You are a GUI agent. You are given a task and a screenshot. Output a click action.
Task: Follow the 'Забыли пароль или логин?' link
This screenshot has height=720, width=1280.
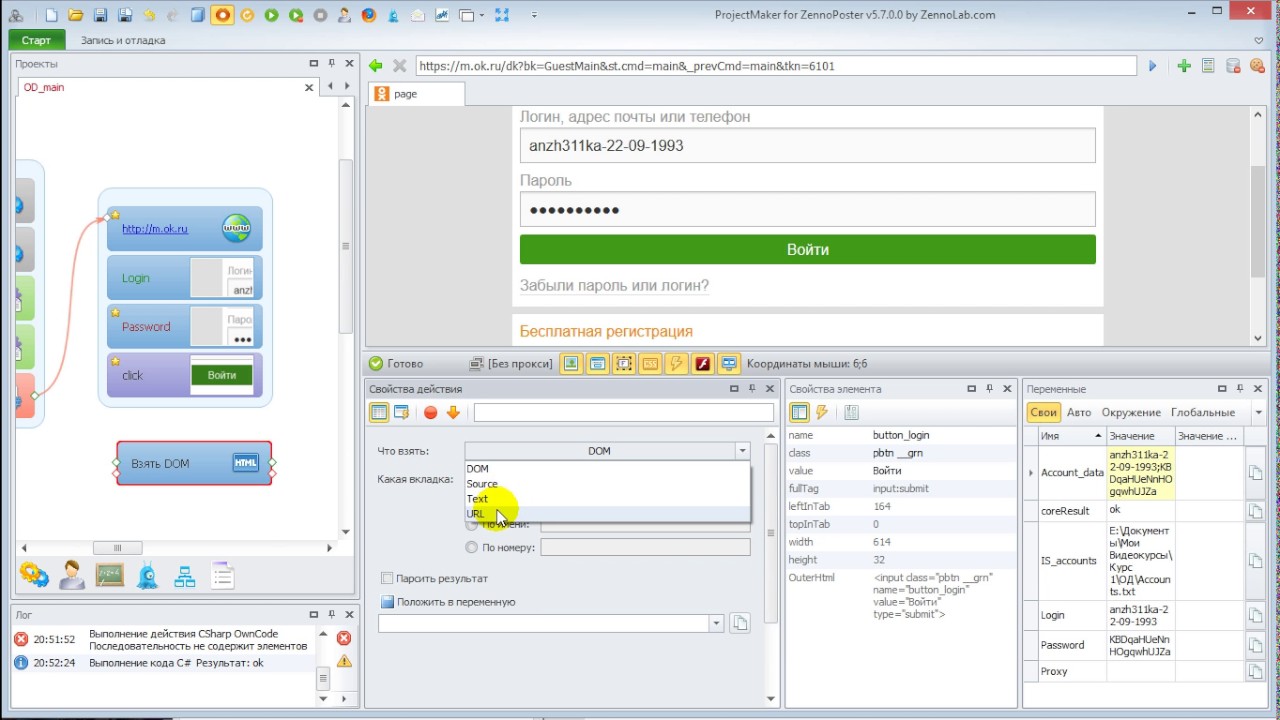[614, 286]
